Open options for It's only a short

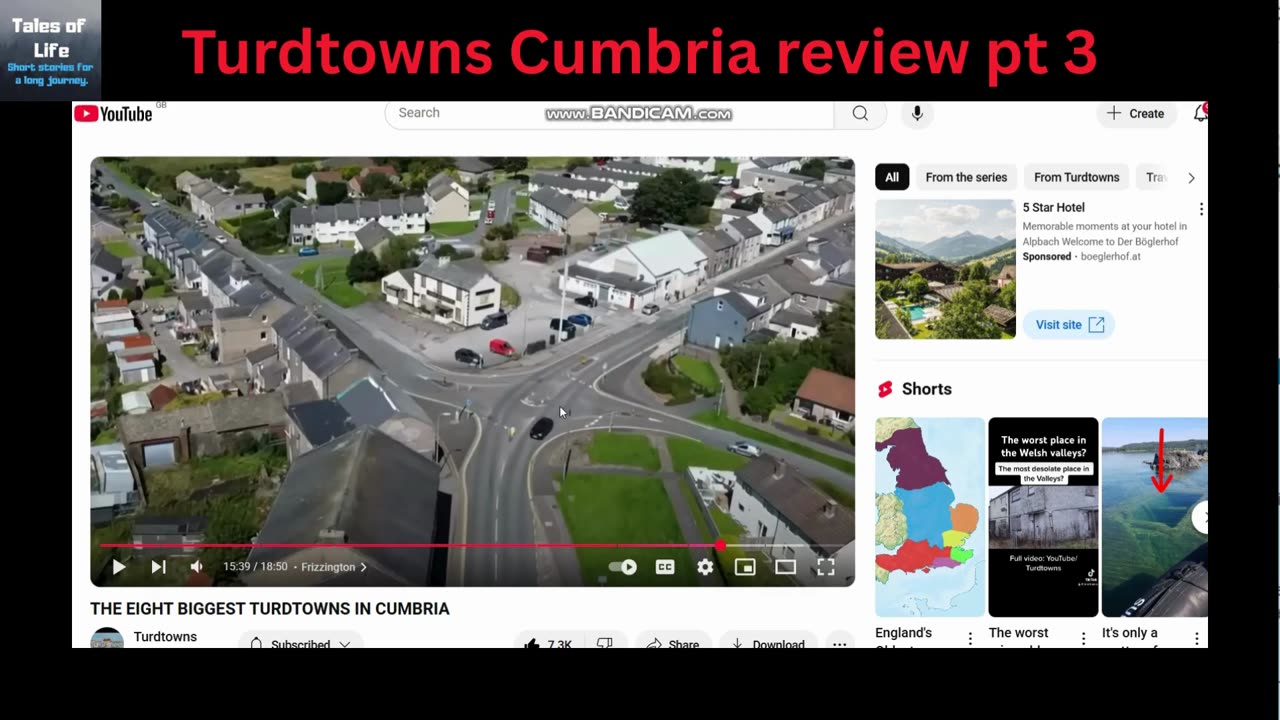point(1196,638)
